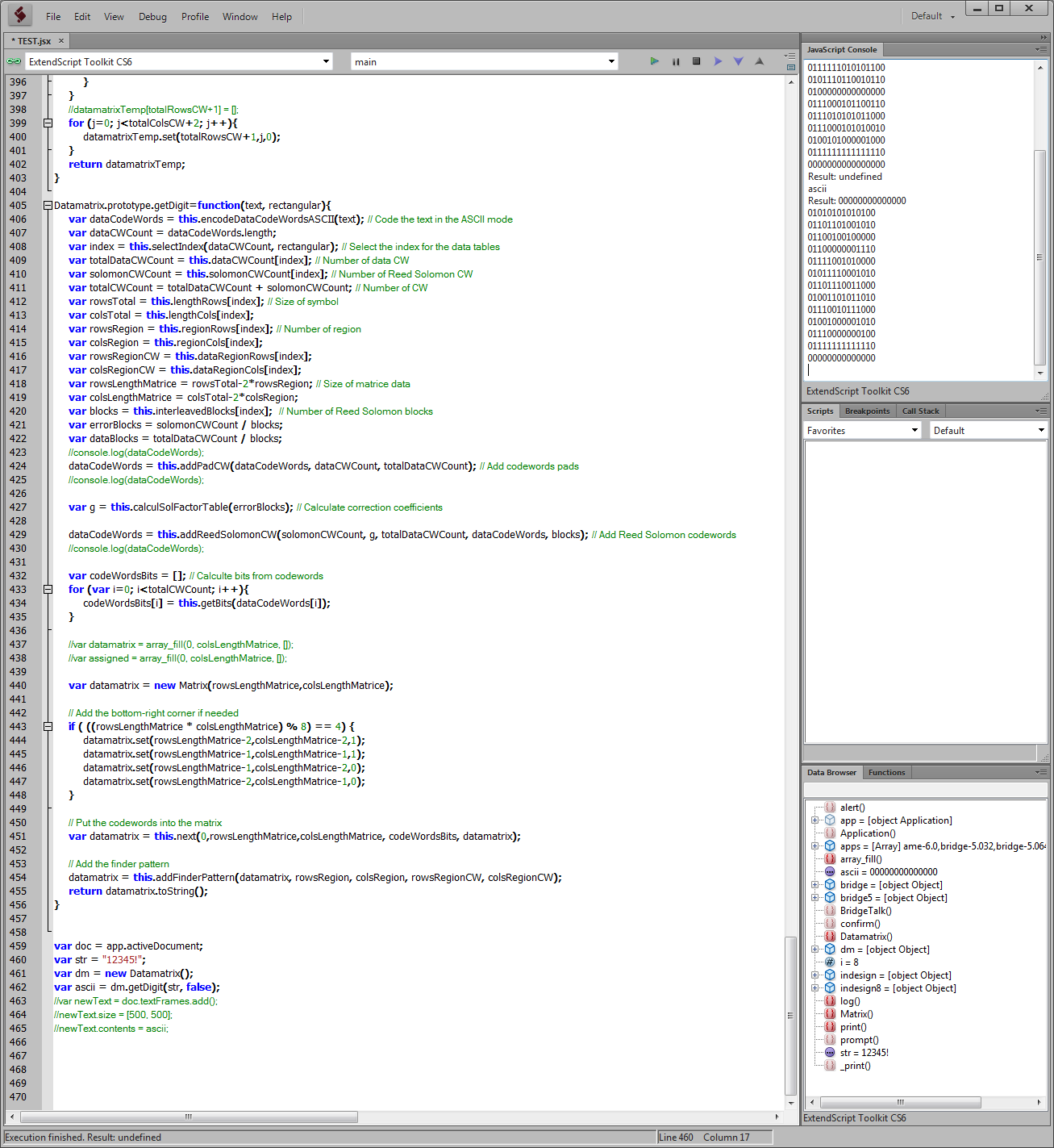The height and width of the screenshot is (1148, 1054).
Task: Stop script execution with the square icon
Action: point(696,61)
